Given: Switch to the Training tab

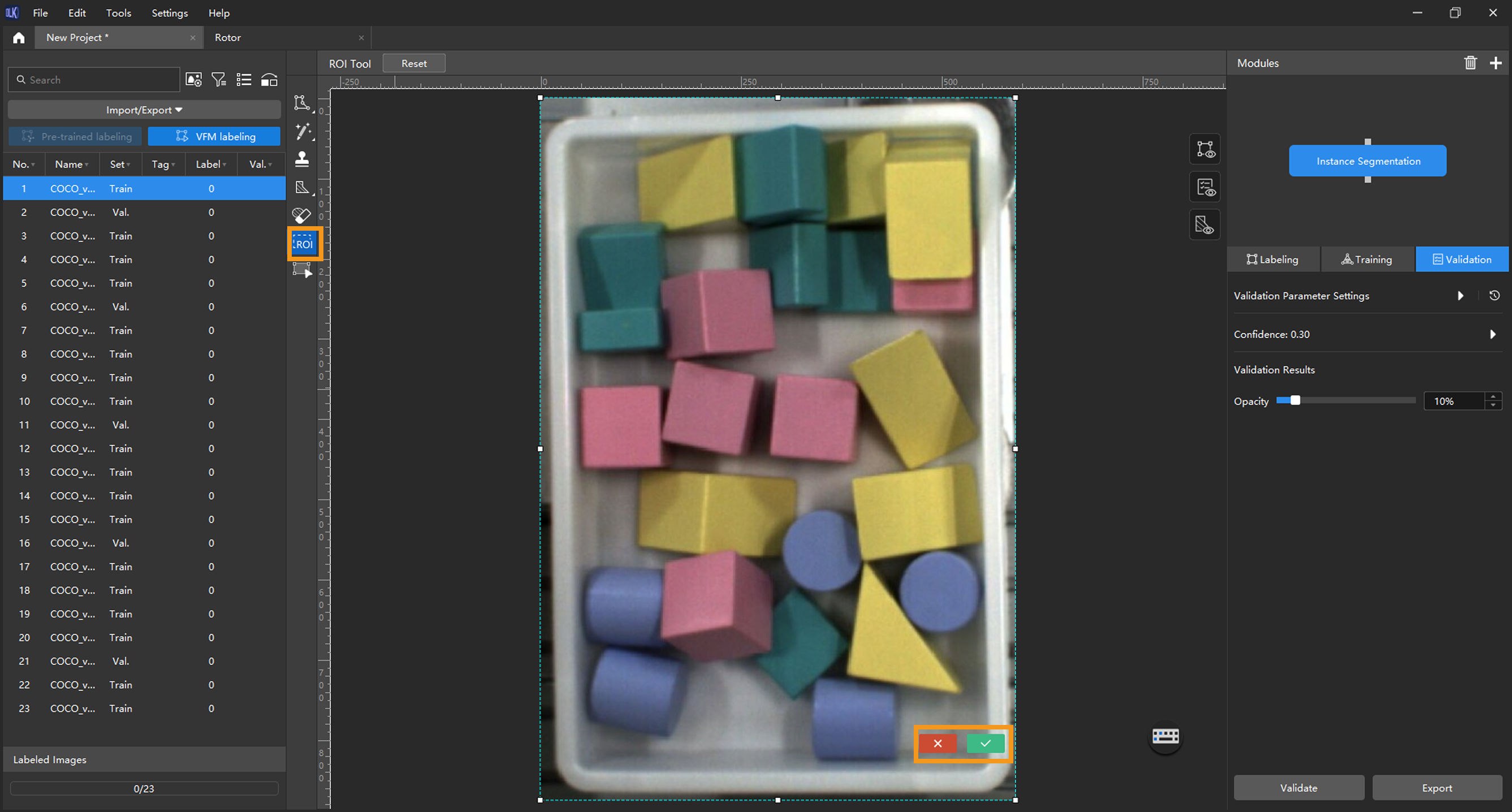Looking at the screenshot, I should (x=1367, y=259).
